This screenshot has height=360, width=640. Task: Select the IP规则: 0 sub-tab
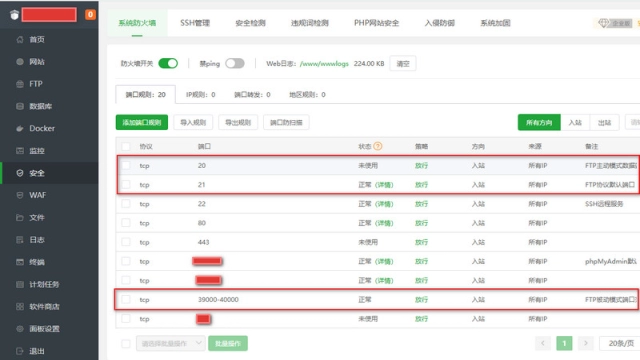click(201, 95)
